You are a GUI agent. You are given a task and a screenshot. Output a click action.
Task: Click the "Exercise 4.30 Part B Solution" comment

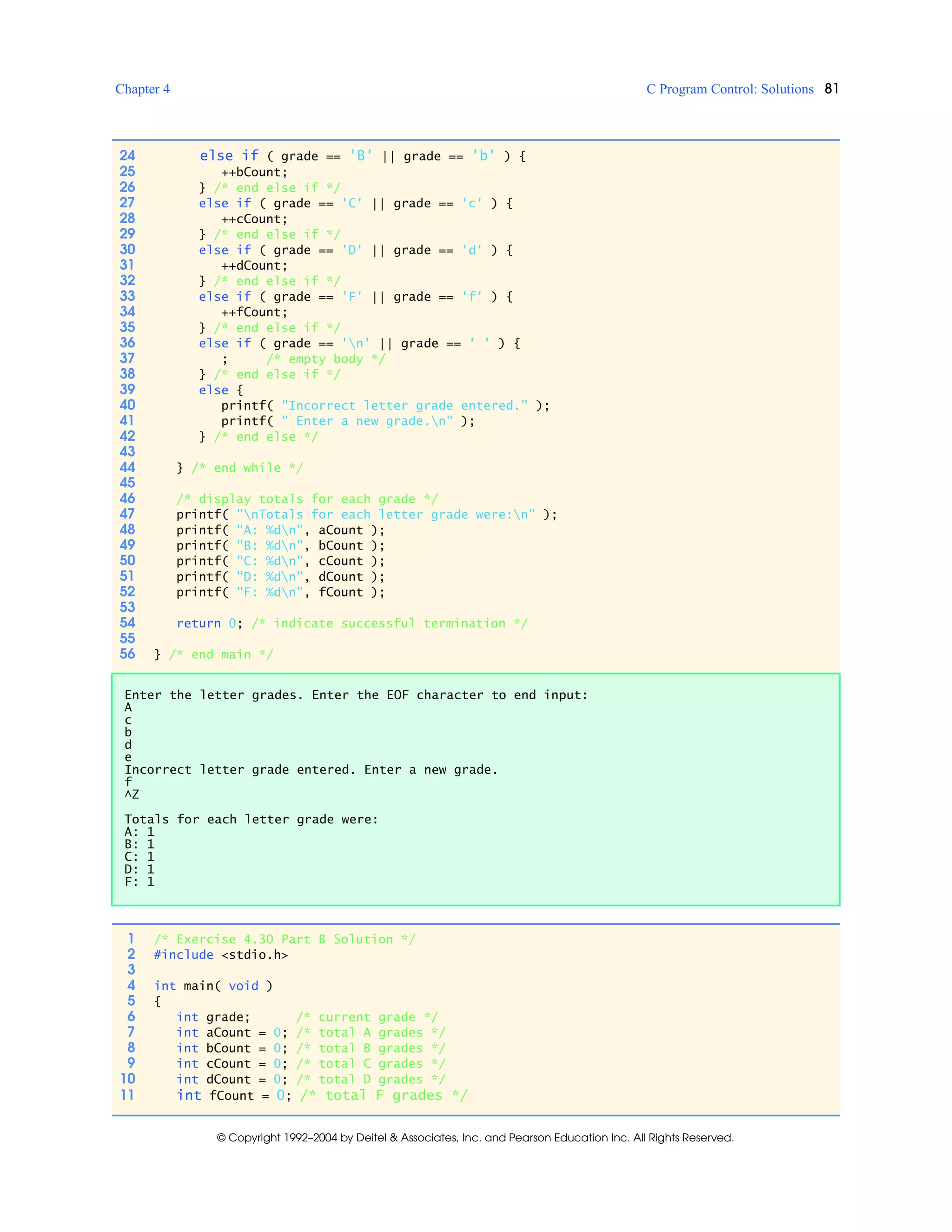tap(284, 939)
